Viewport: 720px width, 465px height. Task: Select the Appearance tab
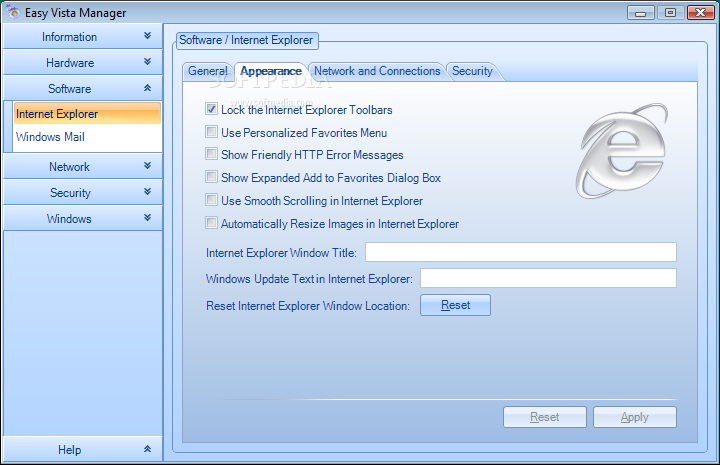[x=271, y=71]
